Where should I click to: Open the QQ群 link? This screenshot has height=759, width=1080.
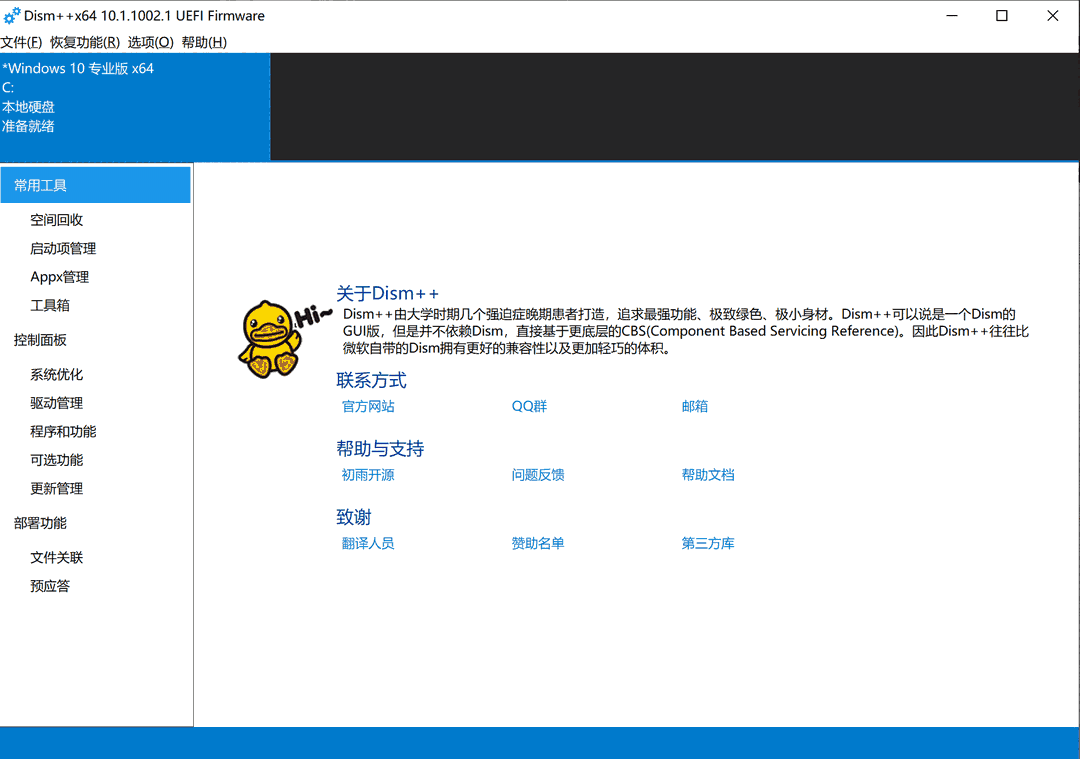pos(529,406)
